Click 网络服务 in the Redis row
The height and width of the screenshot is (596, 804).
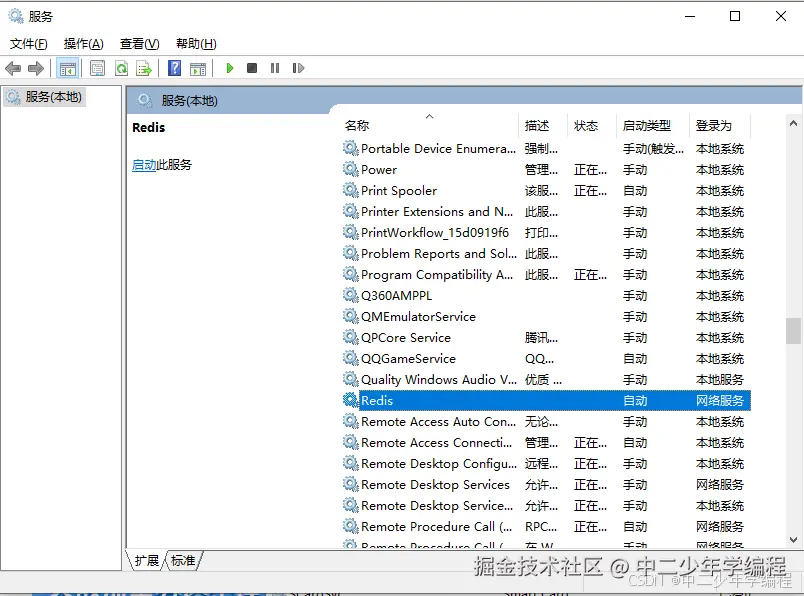pos(719,401)
